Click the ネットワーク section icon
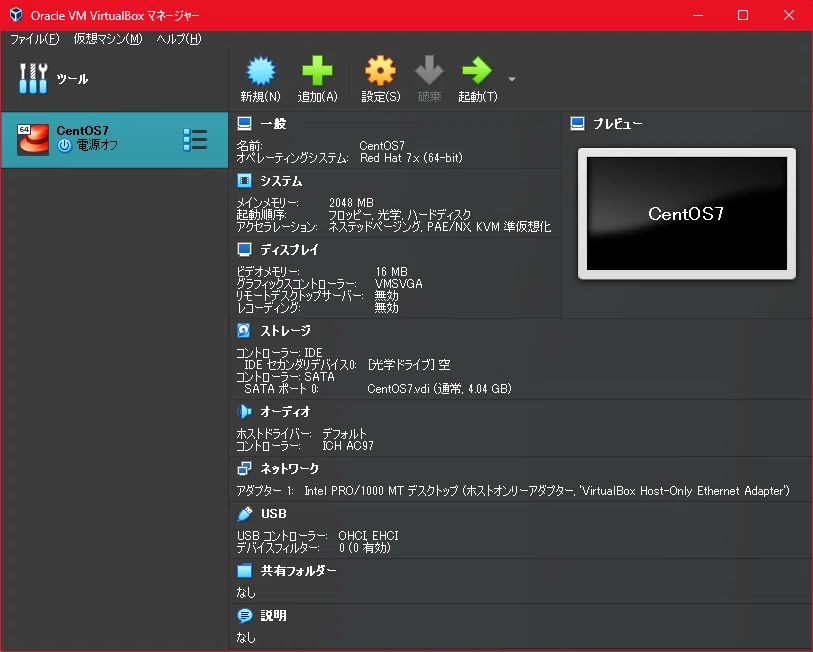The image size is (813, 652). click(x=244, y=468)
